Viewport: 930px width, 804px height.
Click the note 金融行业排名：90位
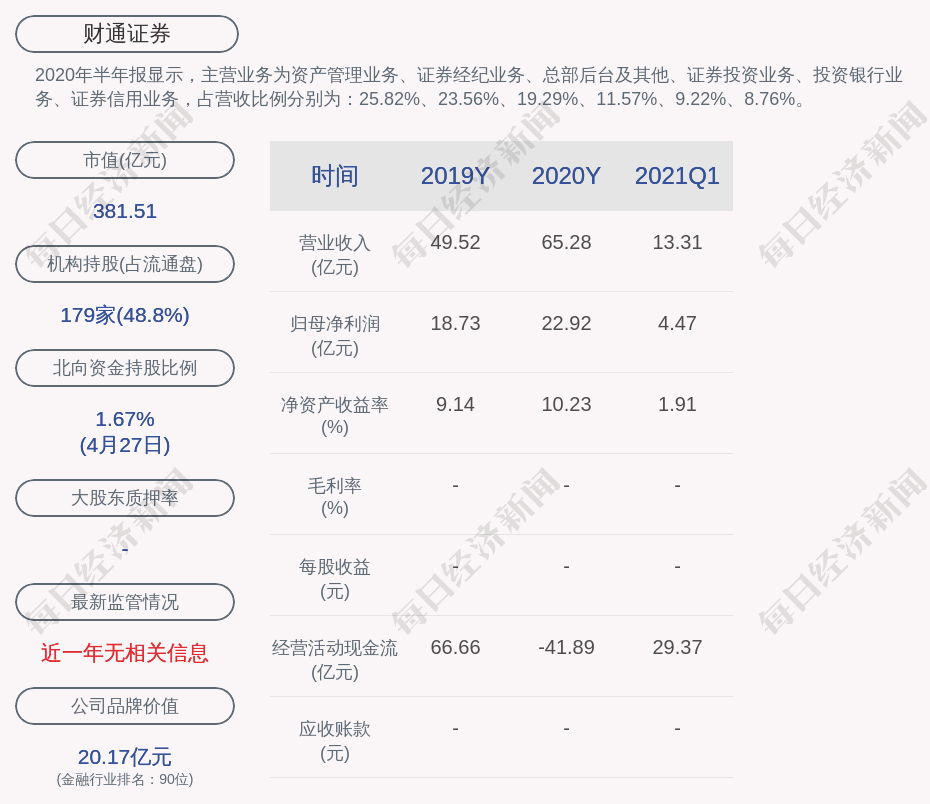click(125, 780)
